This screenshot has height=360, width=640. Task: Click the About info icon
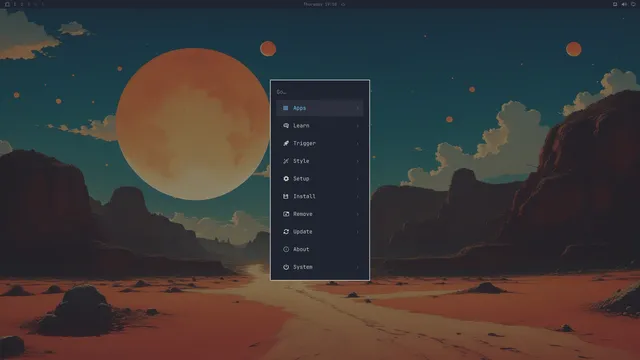tap(286, 249)
